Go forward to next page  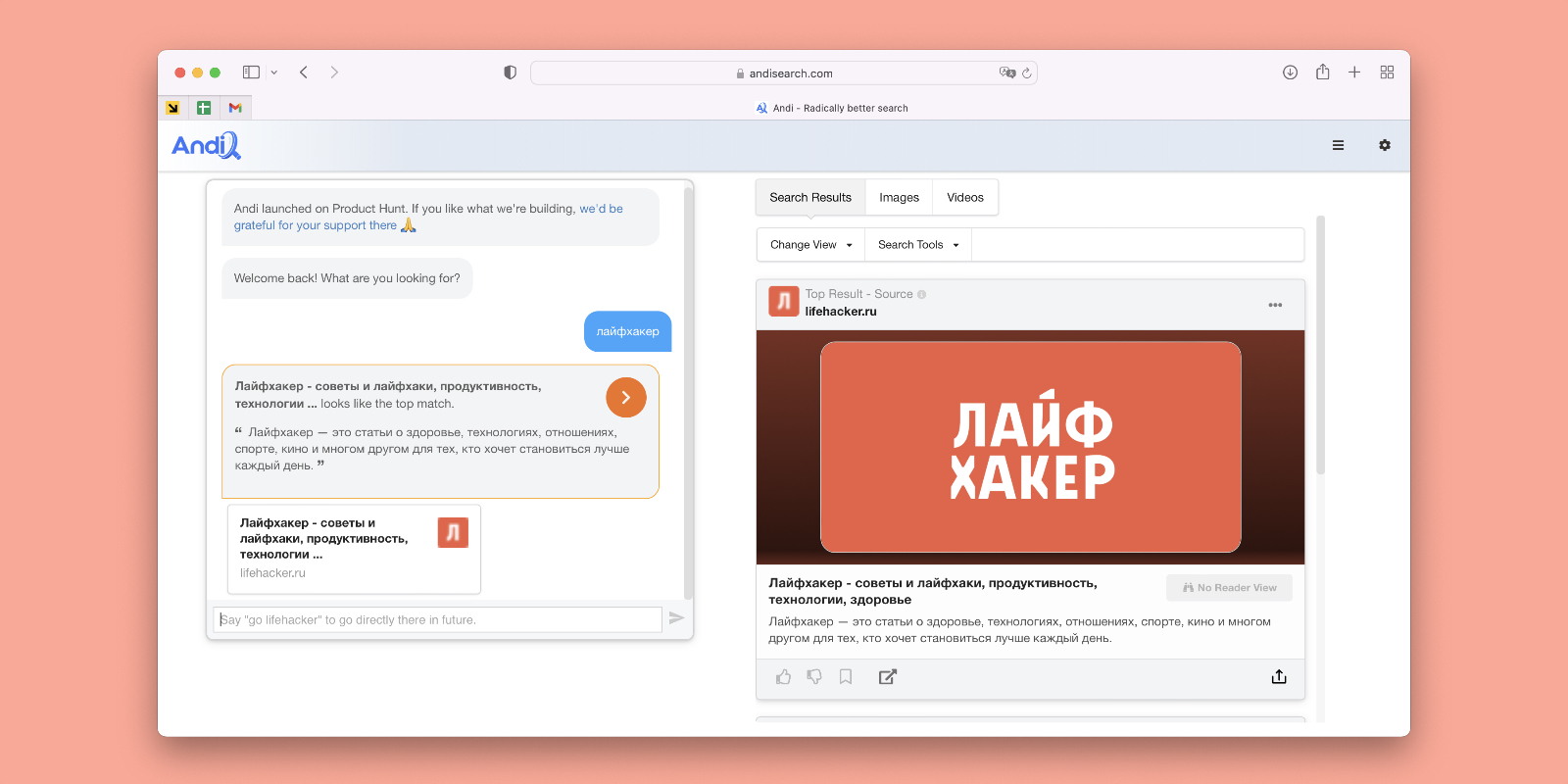pyautogui.click(x=334, y=73)
